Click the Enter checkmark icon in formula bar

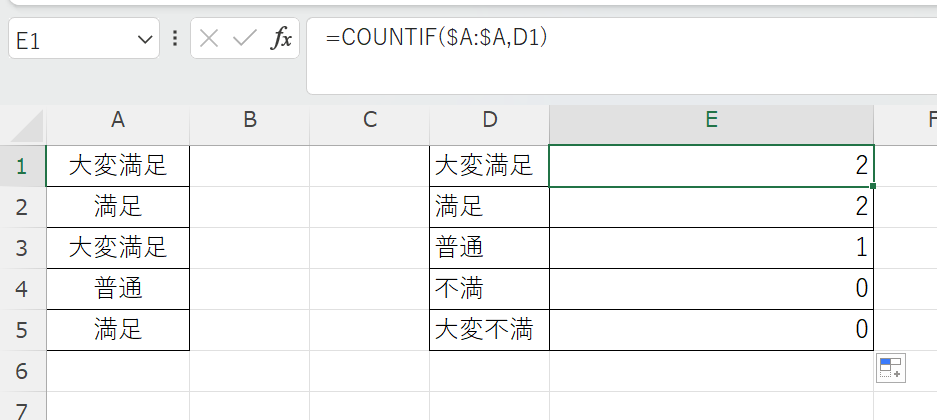click(245, 40)
